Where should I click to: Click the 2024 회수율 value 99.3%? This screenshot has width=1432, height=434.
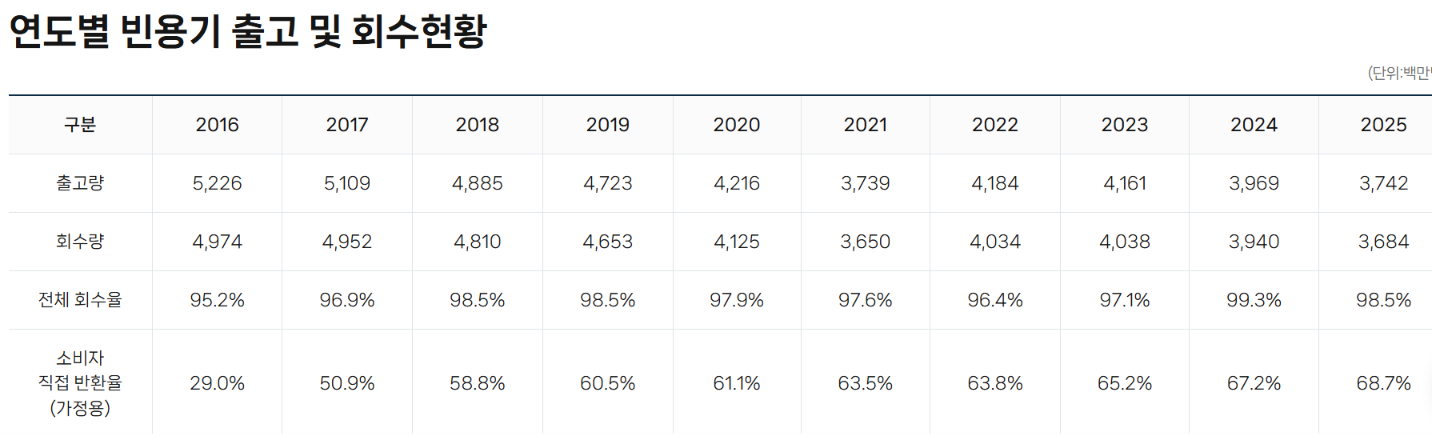point(1254,300)
